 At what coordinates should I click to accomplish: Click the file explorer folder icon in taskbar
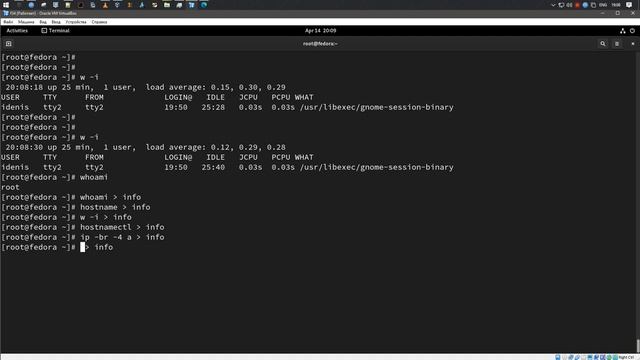point(167,5)
